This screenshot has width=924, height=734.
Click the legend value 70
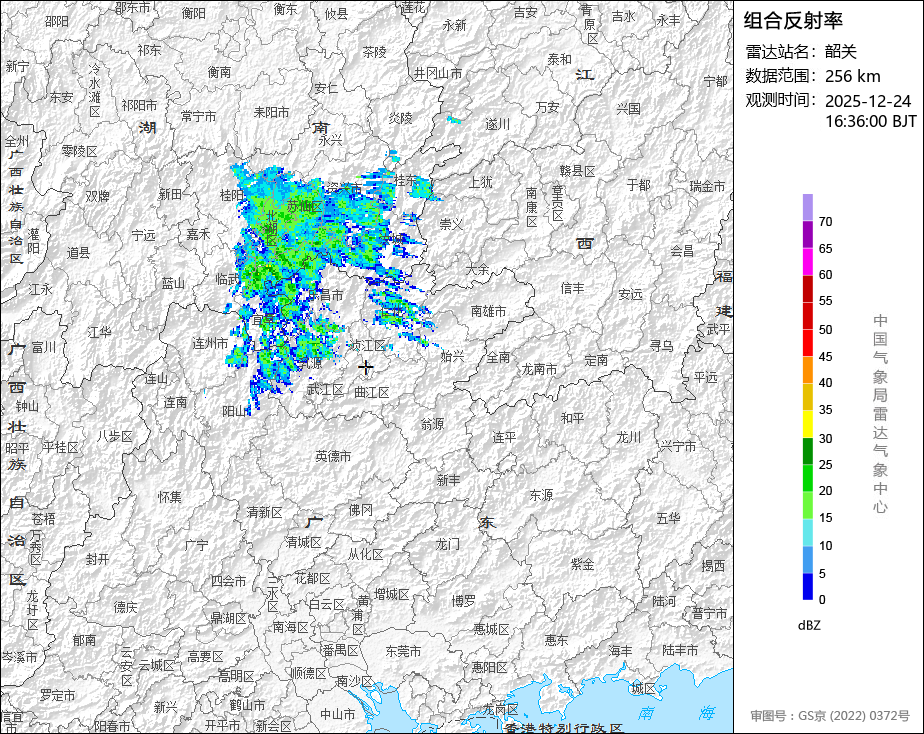[x=826, y=222]
